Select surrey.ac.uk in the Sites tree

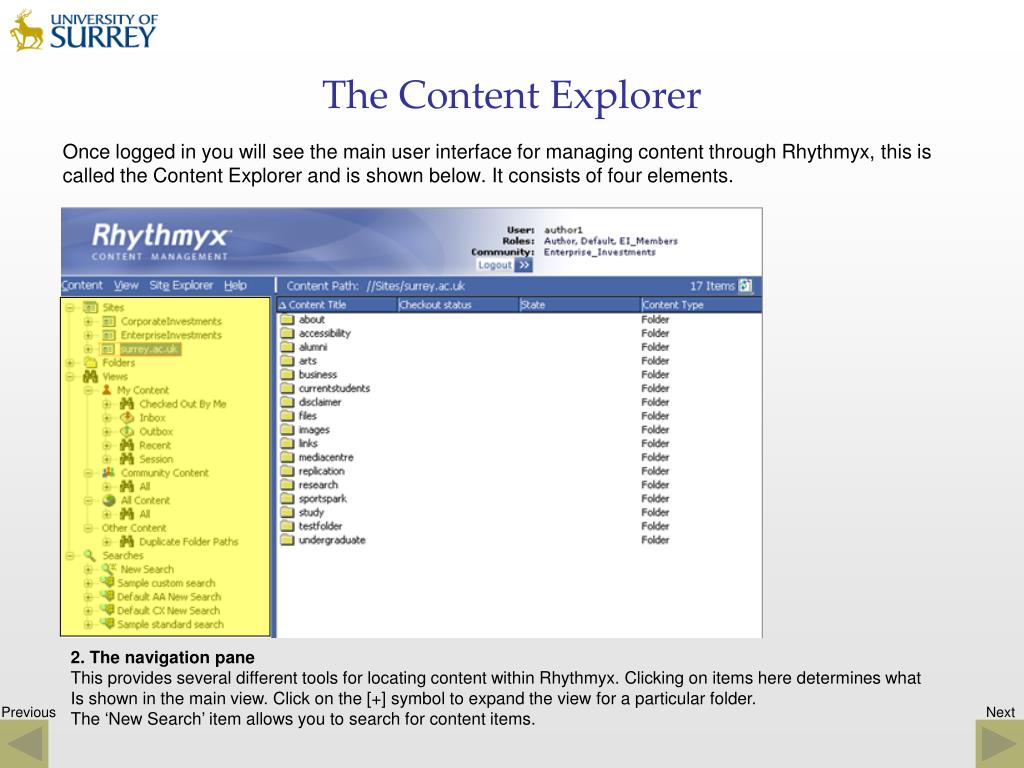coord(149,349)
